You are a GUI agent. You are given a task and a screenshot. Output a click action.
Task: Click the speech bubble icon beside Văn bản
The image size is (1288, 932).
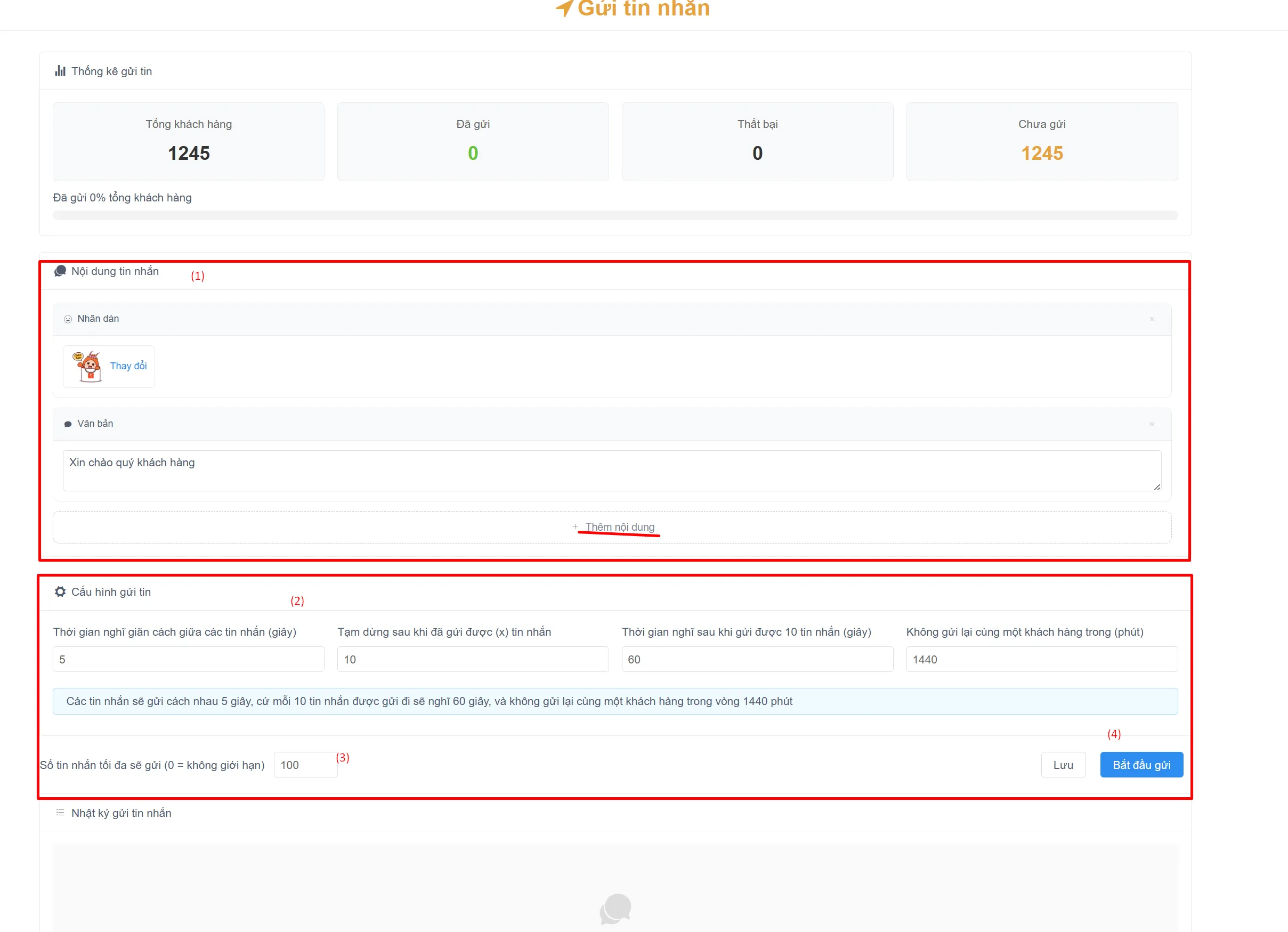[x=68, y=424]
